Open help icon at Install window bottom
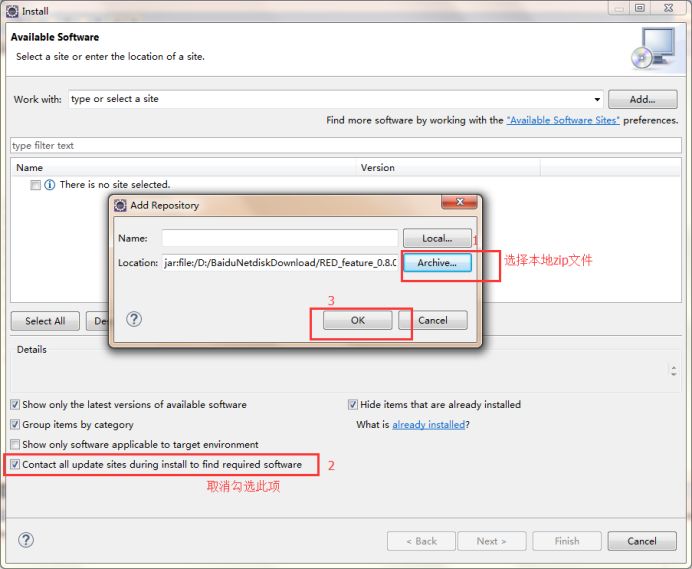 (x=26, y=540)
